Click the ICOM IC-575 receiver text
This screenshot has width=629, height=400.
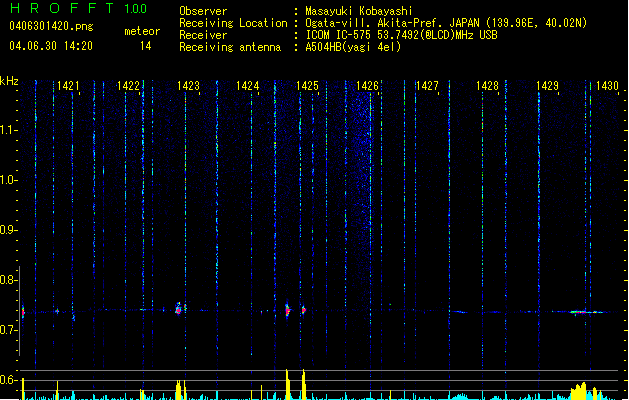(x=401, y=35)
